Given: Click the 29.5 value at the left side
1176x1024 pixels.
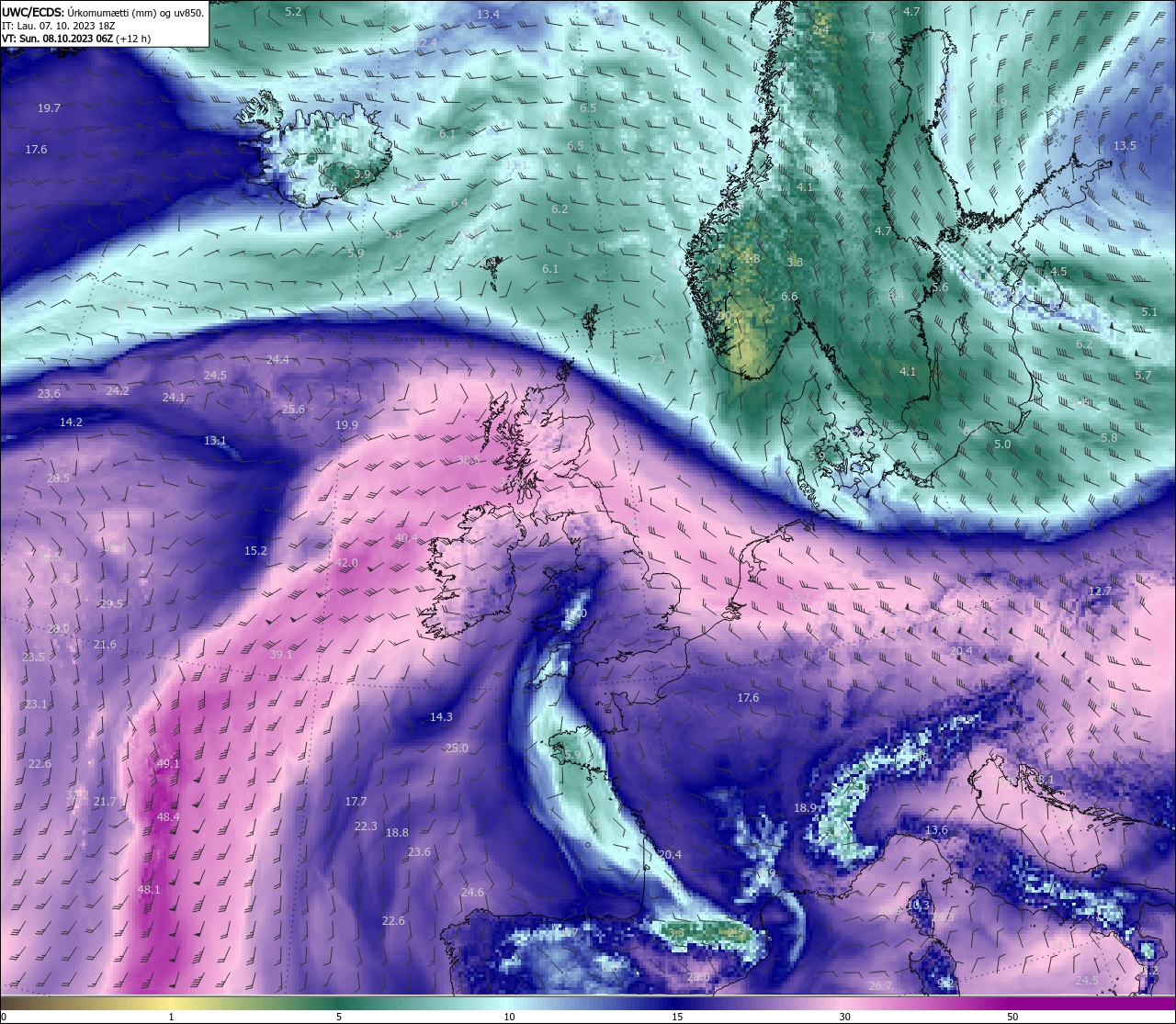Looking at the screenshot, I should coord(111,603).
